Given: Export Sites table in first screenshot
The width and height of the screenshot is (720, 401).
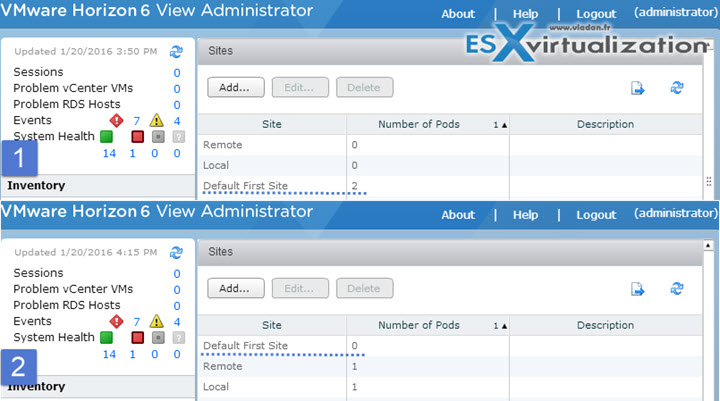Looking at the screenshot, I should (637, 88).
